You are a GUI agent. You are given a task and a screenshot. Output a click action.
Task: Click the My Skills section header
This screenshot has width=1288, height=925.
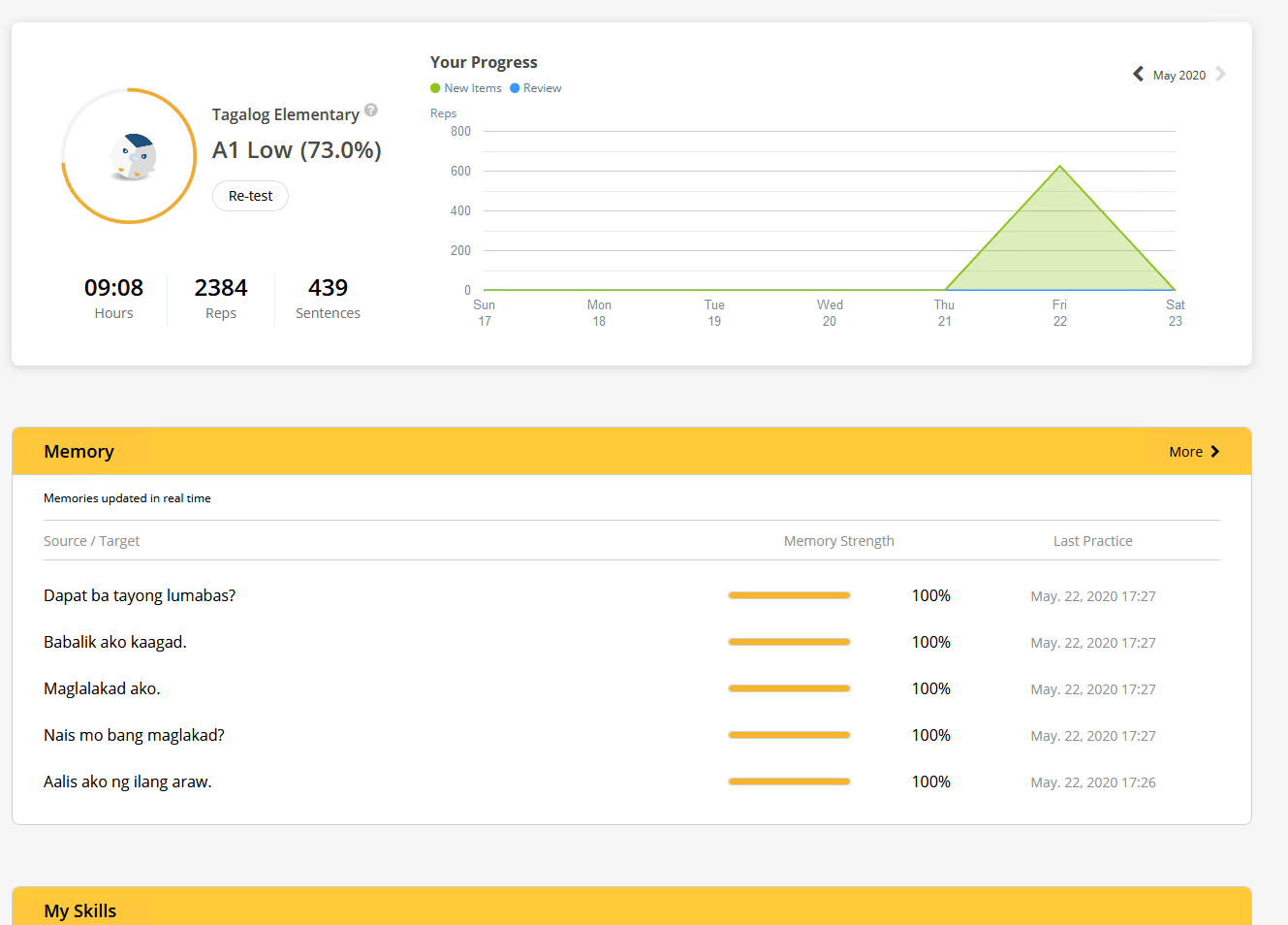coord(632,907)
